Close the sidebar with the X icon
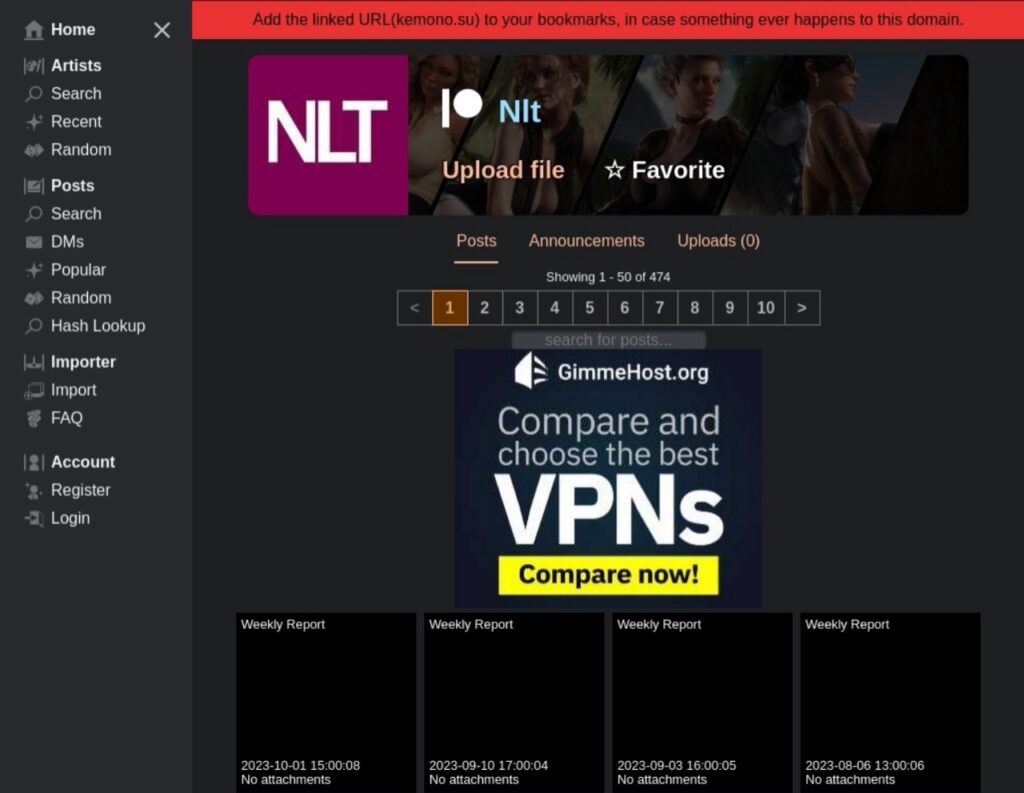 162,30
